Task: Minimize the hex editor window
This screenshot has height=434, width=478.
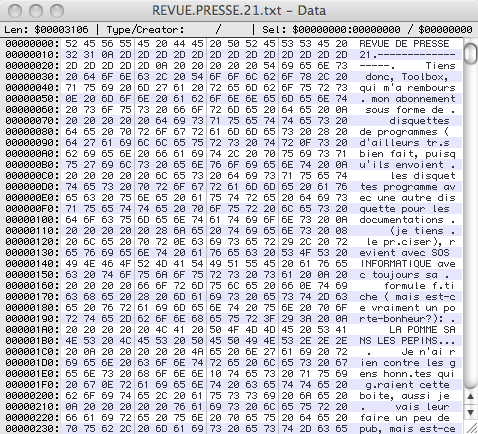Action: (x=36, y=11)
